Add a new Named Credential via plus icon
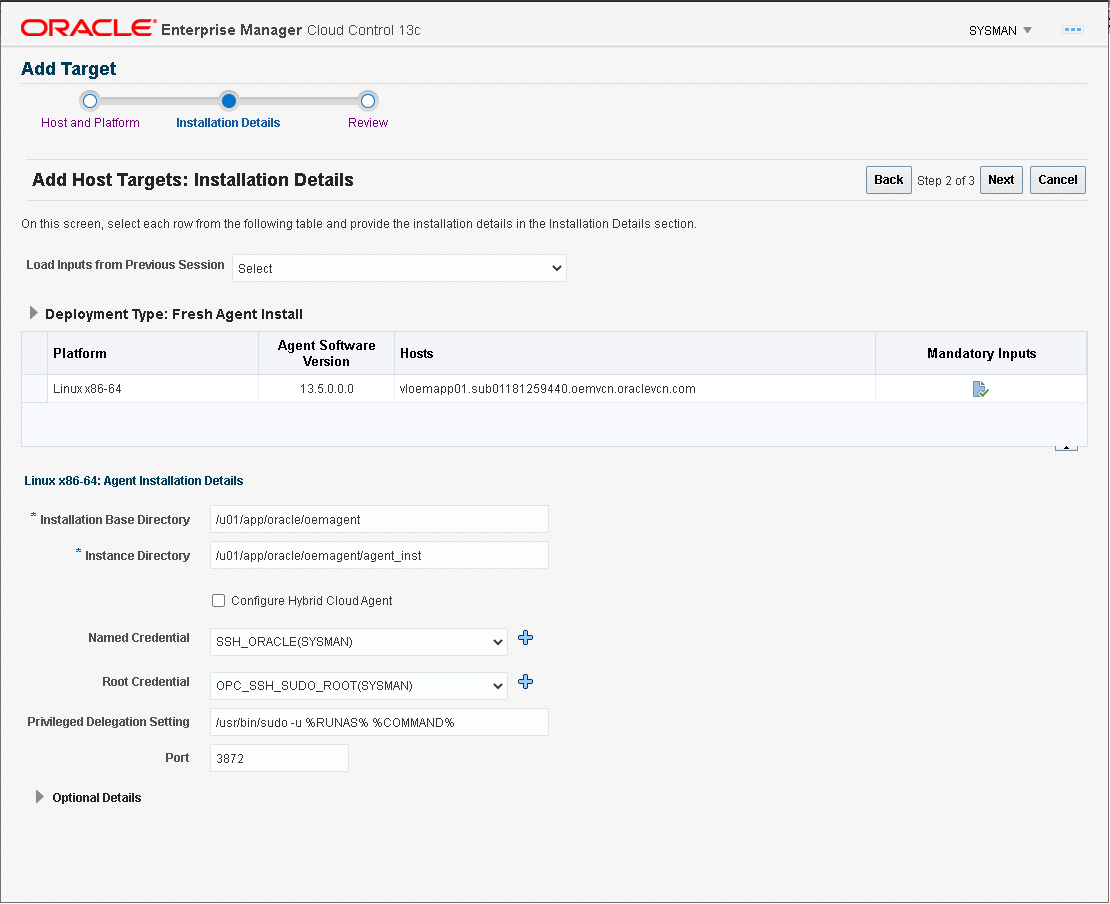 (x=525, y=637)
